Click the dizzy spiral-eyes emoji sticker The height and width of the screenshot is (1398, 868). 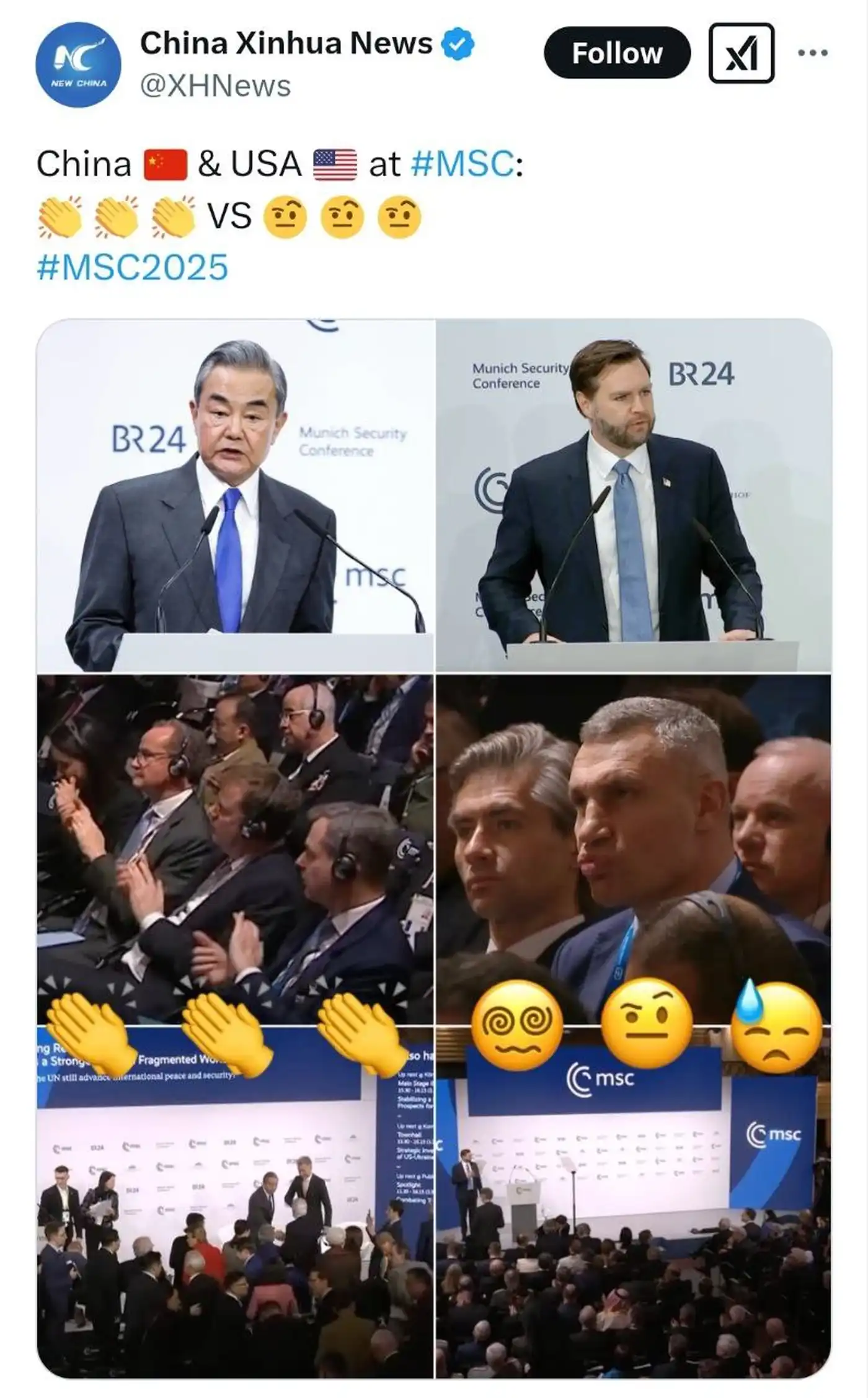[x=517, y=1025]
